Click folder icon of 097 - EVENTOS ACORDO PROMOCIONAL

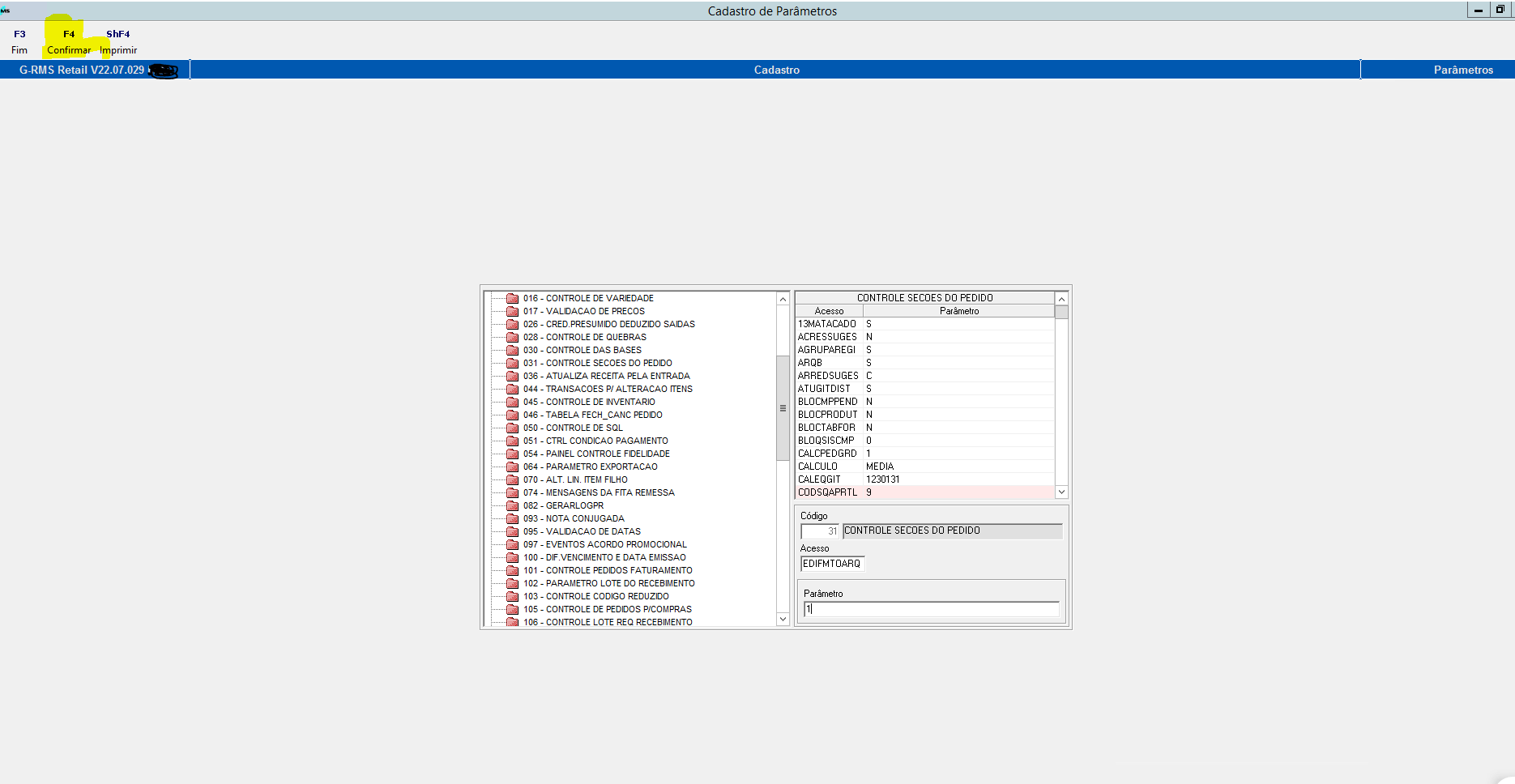coord(512,544)
